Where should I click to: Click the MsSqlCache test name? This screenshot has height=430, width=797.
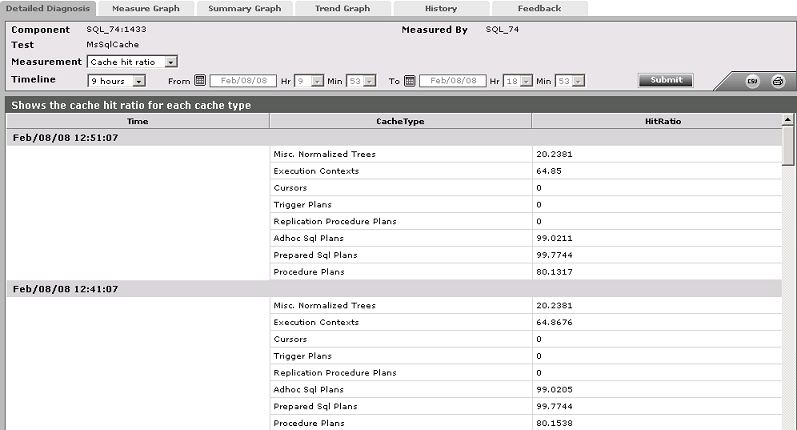tap(112, 44)
